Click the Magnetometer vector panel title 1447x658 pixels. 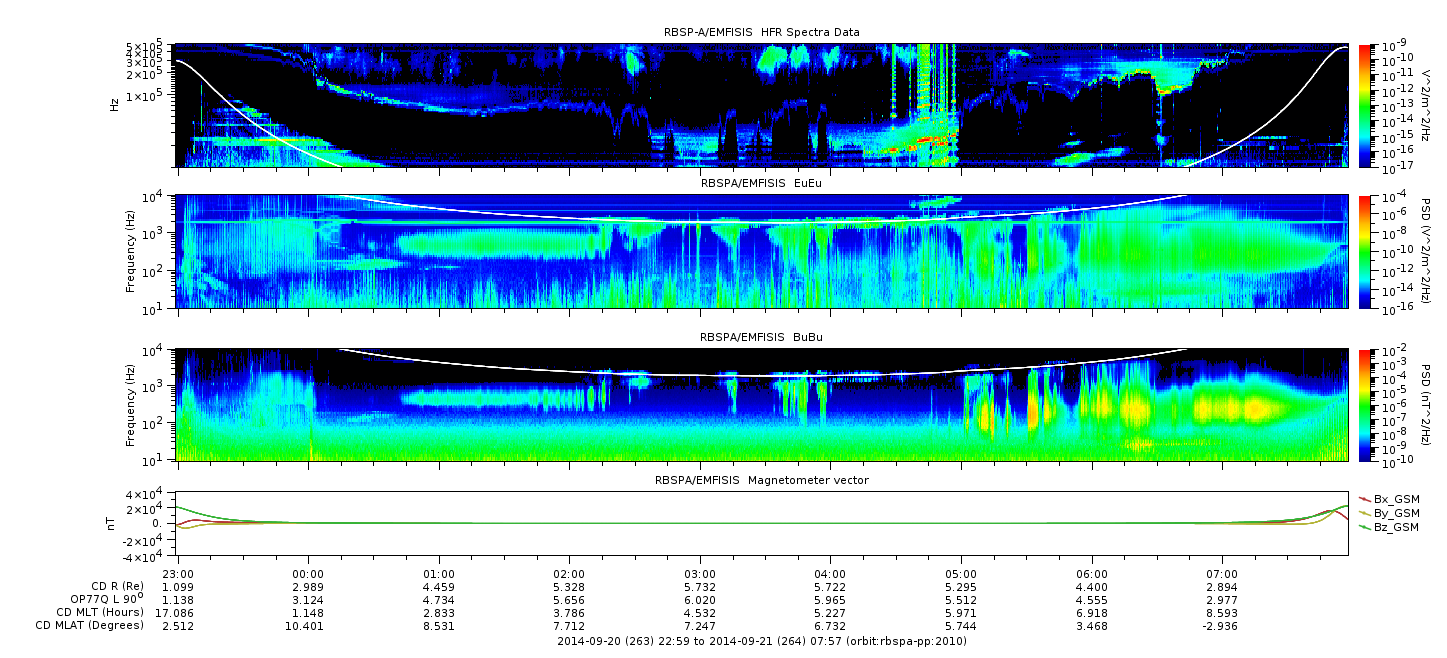pos(761,480)
